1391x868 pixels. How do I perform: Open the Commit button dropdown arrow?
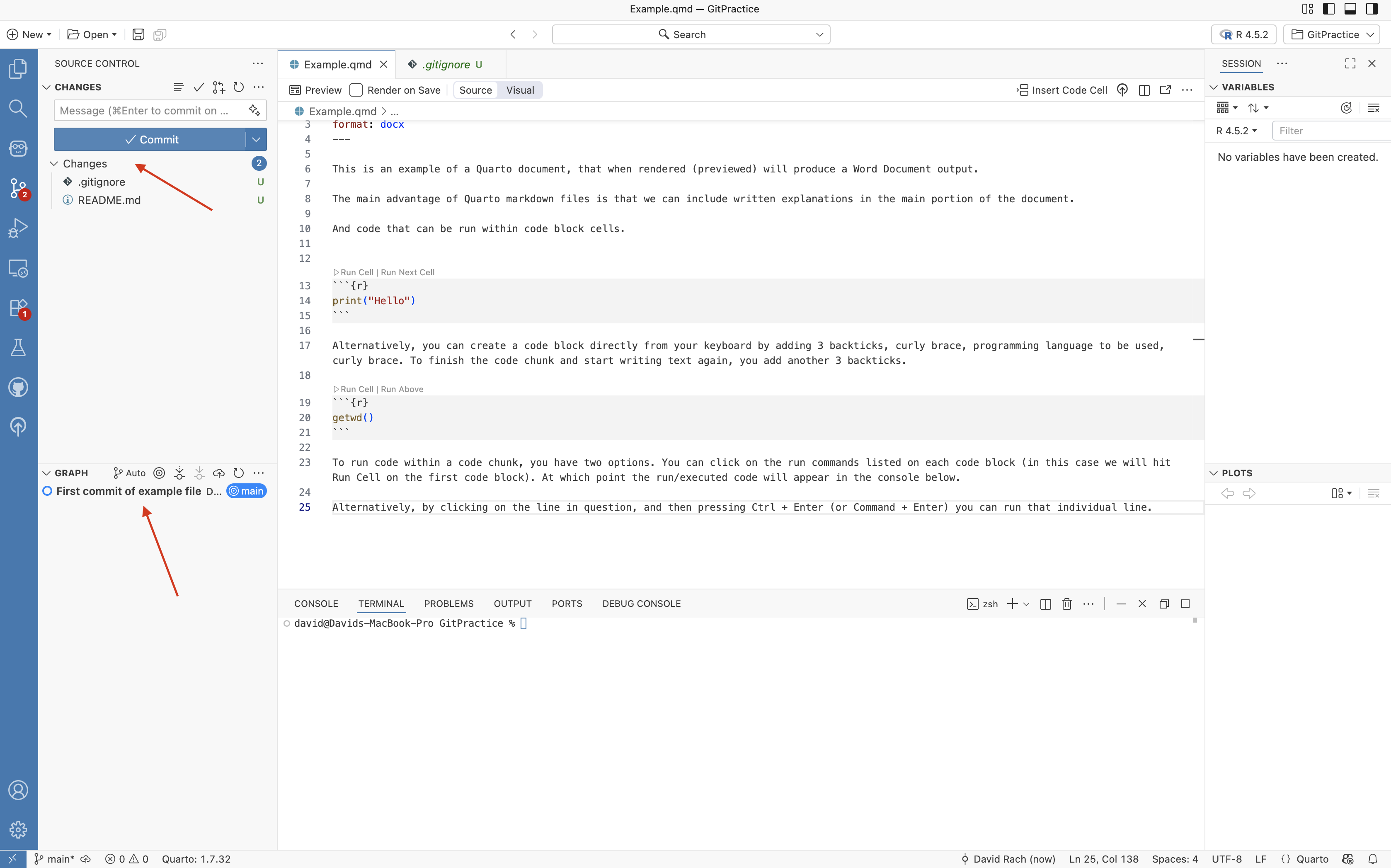tap(256, 140)
